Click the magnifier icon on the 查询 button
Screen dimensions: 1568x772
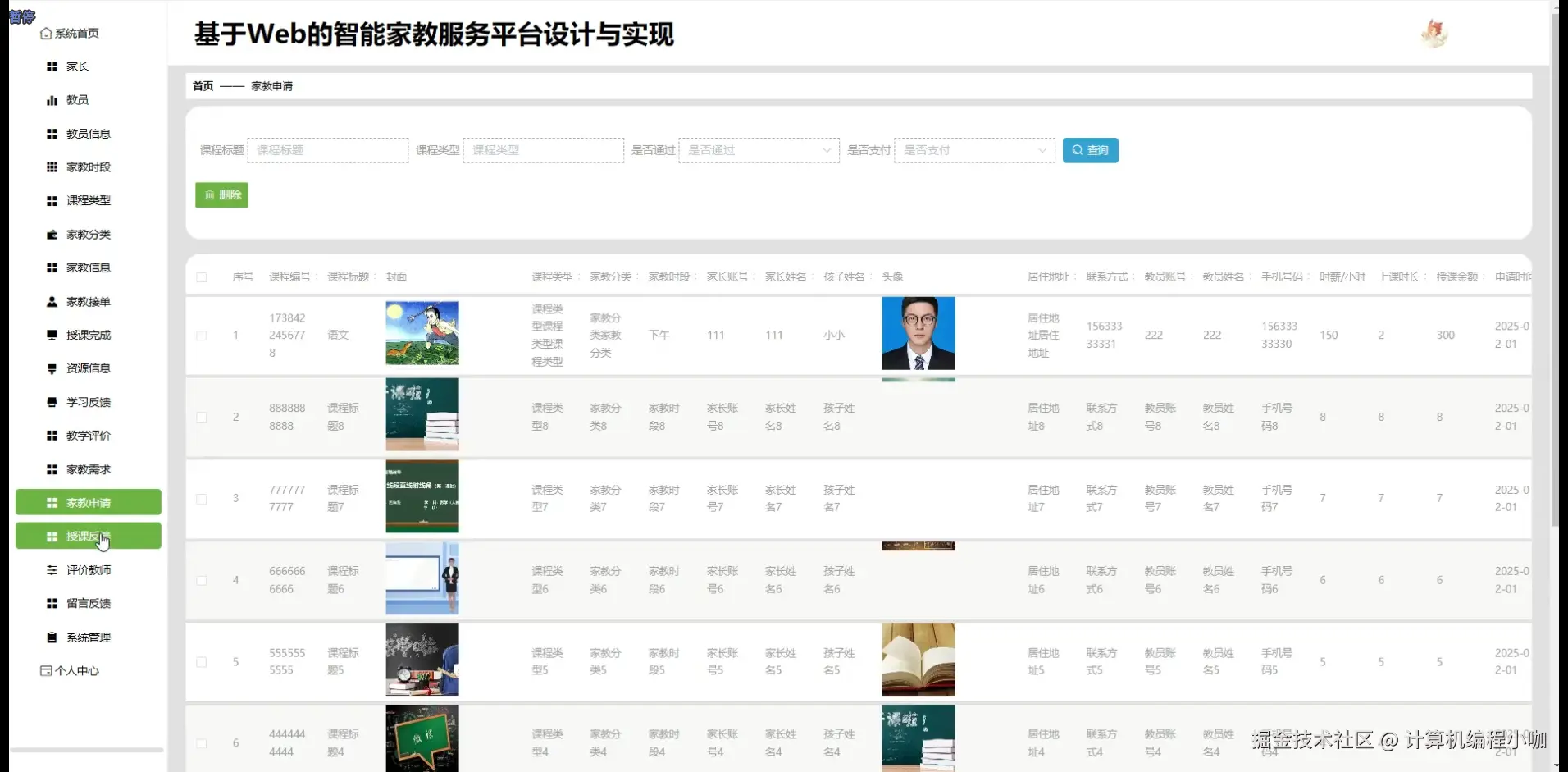click(x=1078, y=150)
